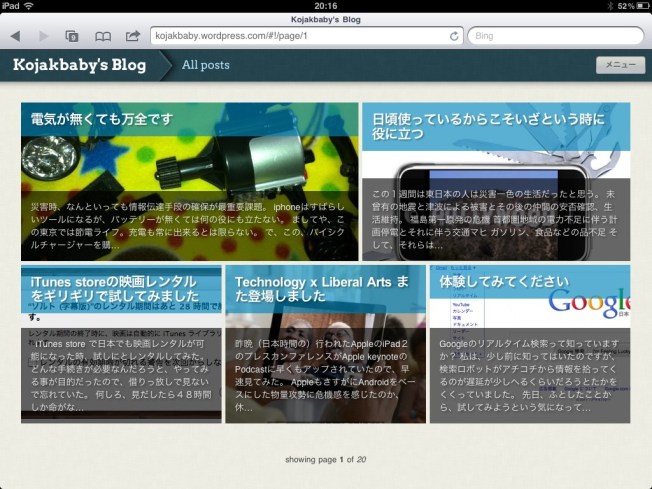Tap the battery indicator in status bar
The width and height of the screenshot is (652, 489).
click(x=637, y=6)
